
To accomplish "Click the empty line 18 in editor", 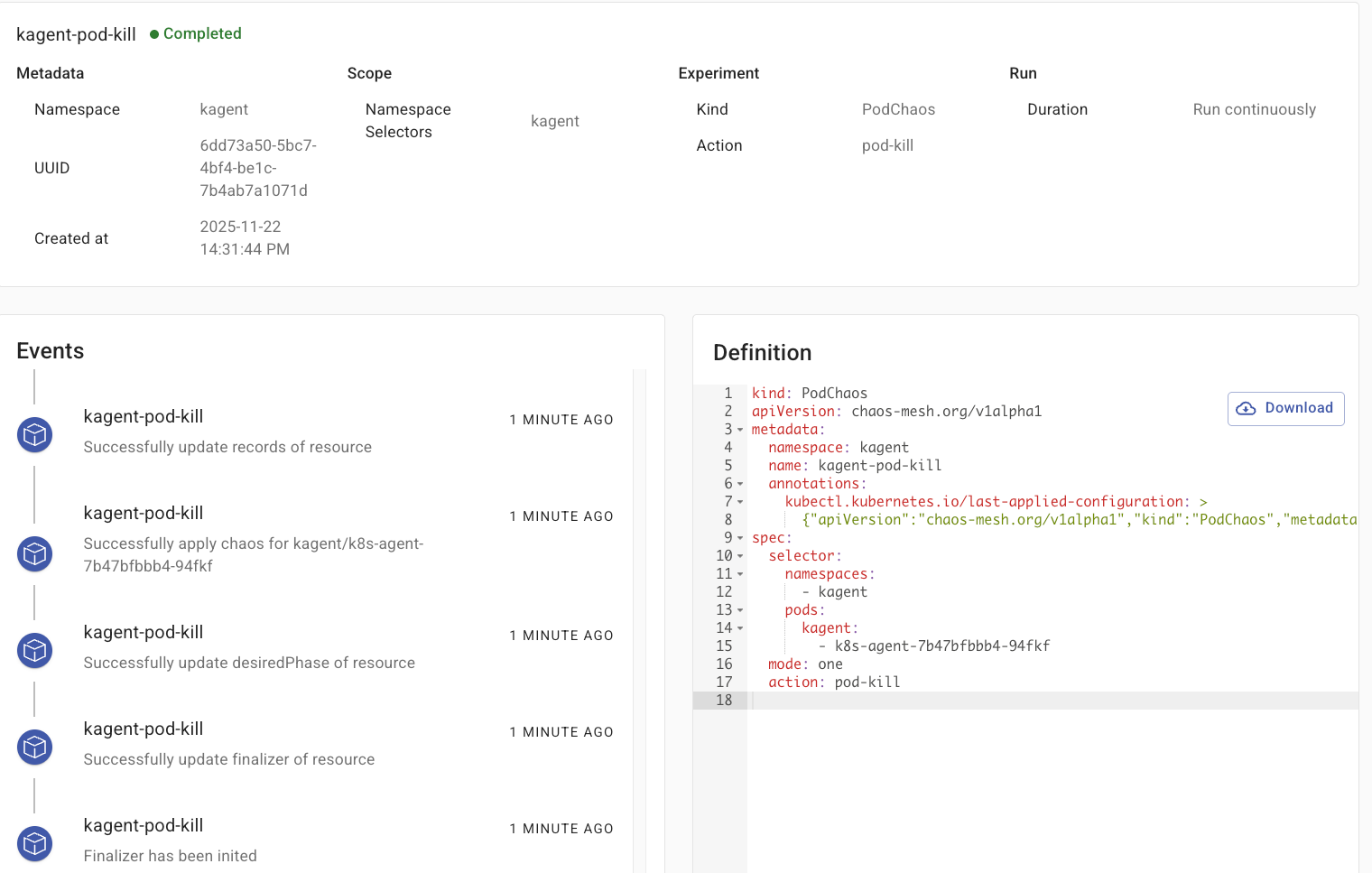I will (x=993, y=701).
